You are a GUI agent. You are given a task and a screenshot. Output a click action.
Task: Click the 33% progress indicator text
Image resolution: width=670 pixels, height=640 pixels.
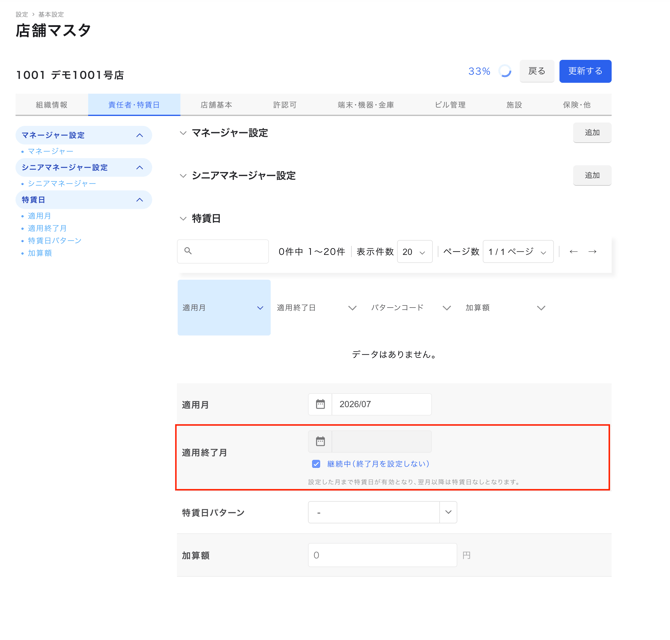[479, 71]
